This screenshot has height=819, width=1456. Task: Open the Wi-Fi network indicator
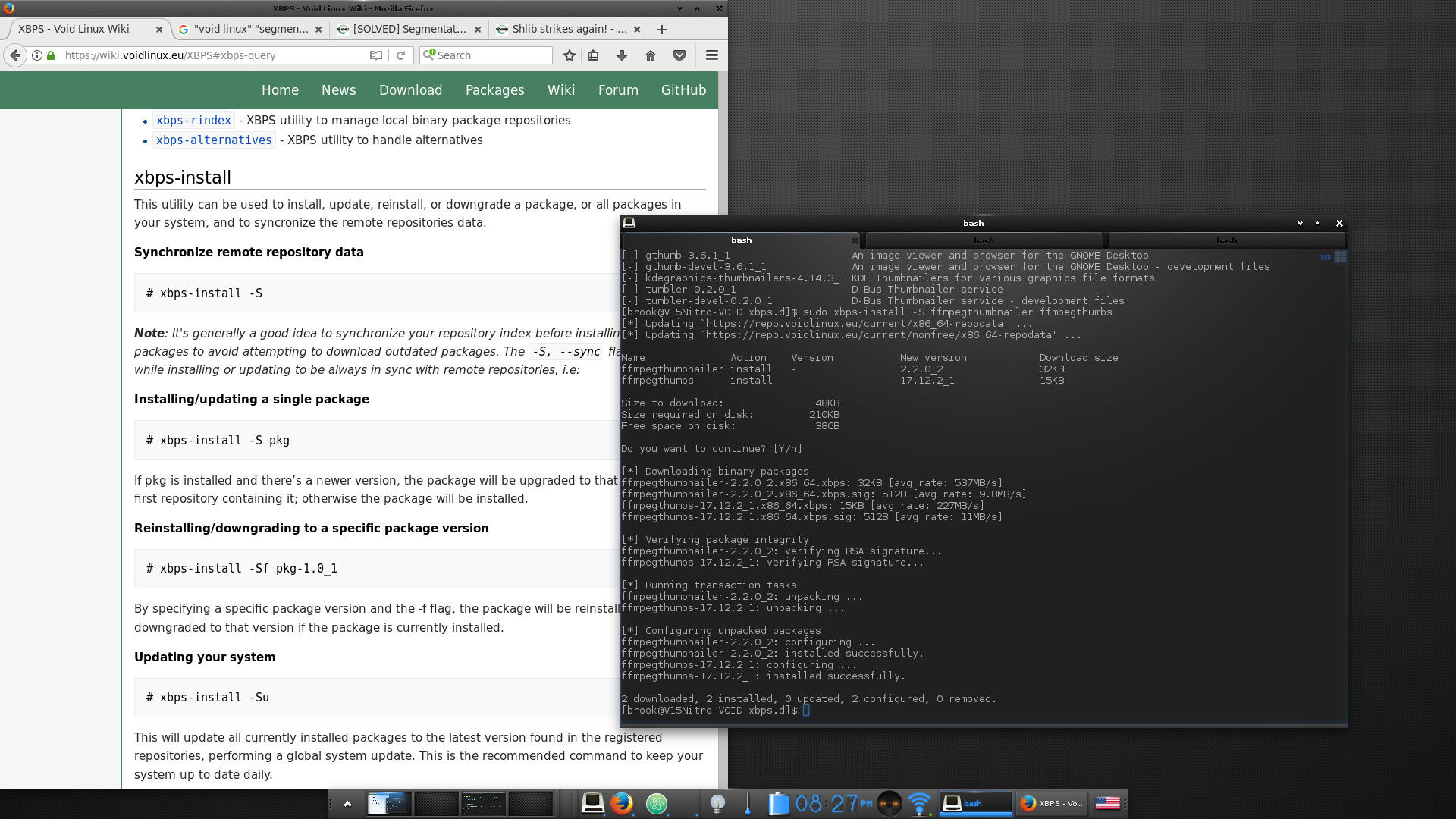(920, 803)
